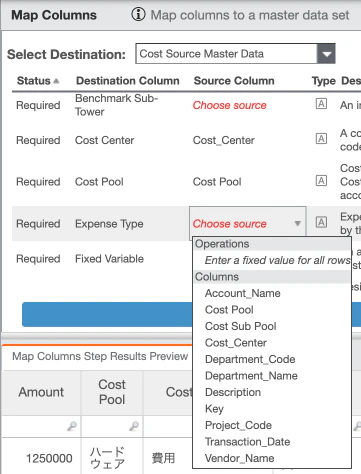Click search icon under Amount column

[72, 426]
